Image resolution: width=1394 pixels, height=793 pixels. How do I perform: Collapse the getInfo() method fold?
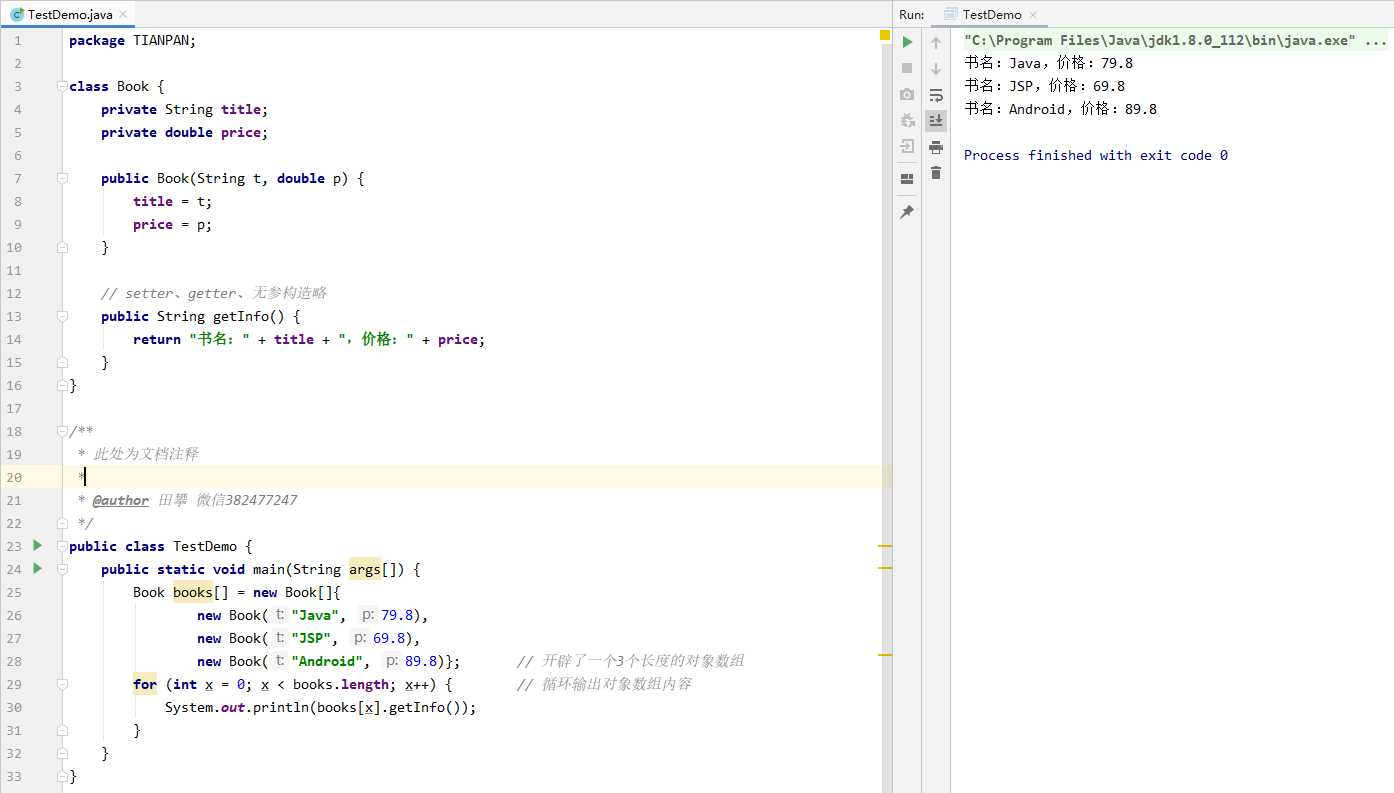pyautogui.click(x=62, y=316)
